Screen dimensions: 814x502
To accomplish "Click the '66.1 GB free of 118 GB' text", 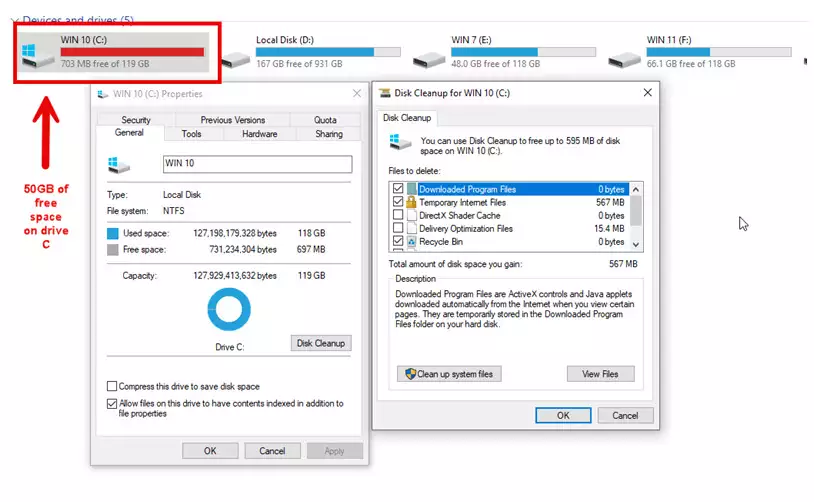I will (x=691, y=64).
